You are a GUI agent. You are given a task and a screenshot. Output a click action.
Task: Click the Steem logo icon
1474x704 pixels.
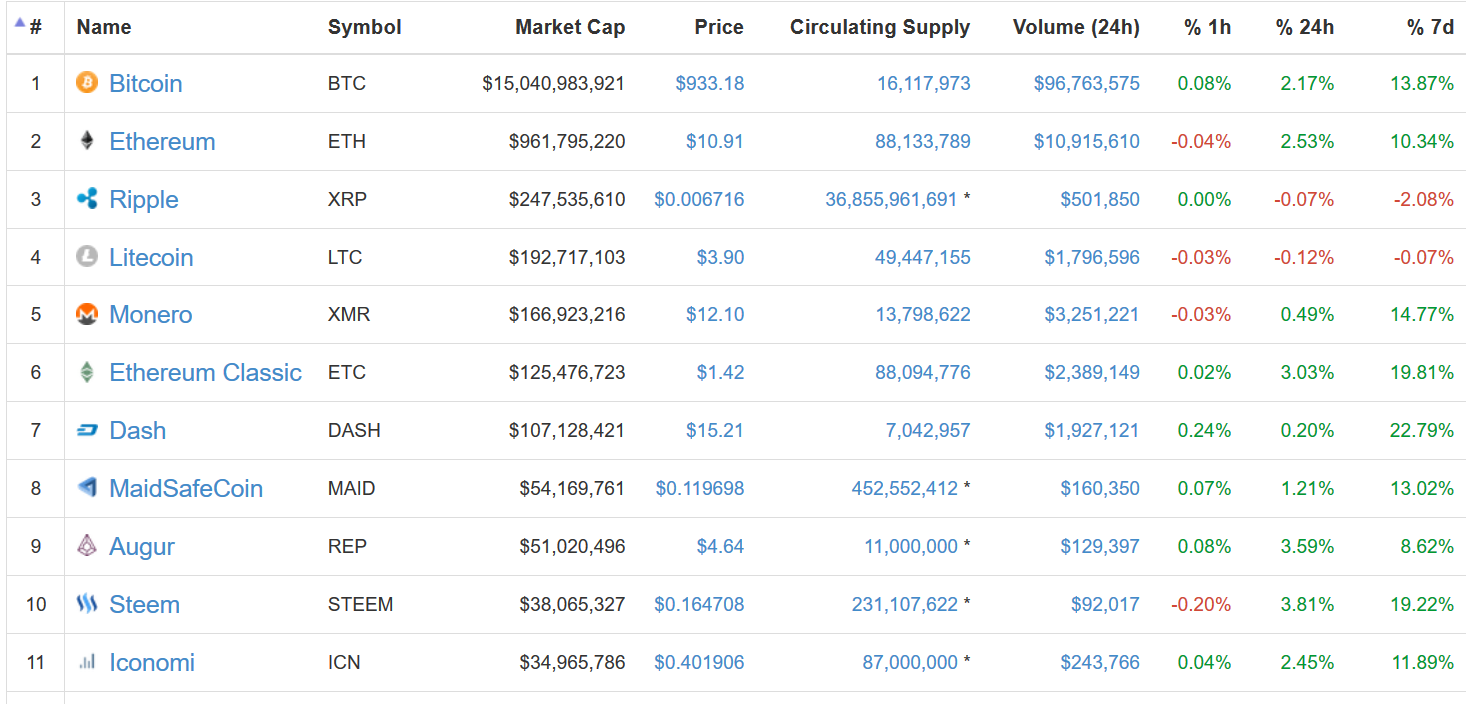87,604
